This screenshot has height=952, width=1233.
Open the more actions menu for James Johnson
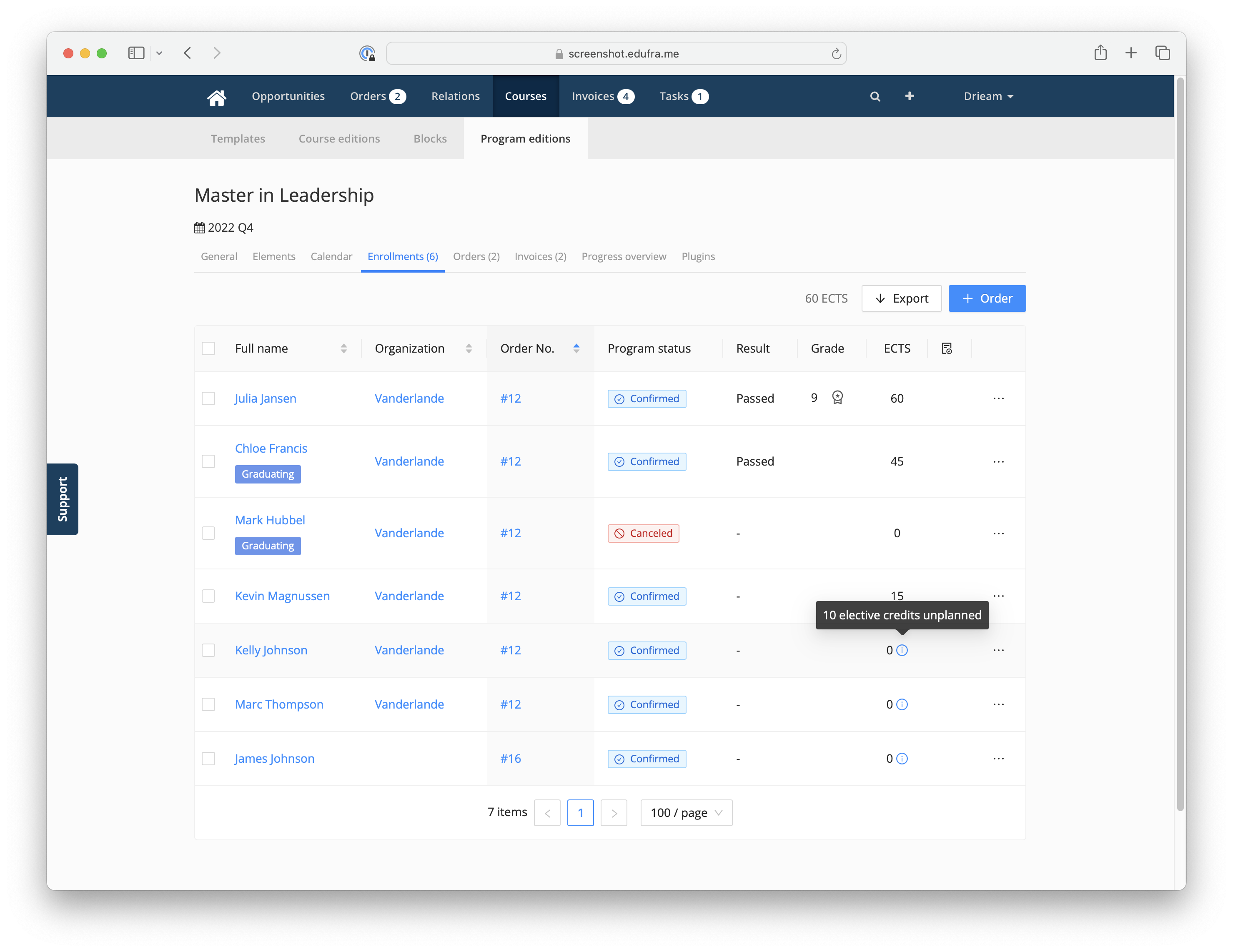pos(998,759)
